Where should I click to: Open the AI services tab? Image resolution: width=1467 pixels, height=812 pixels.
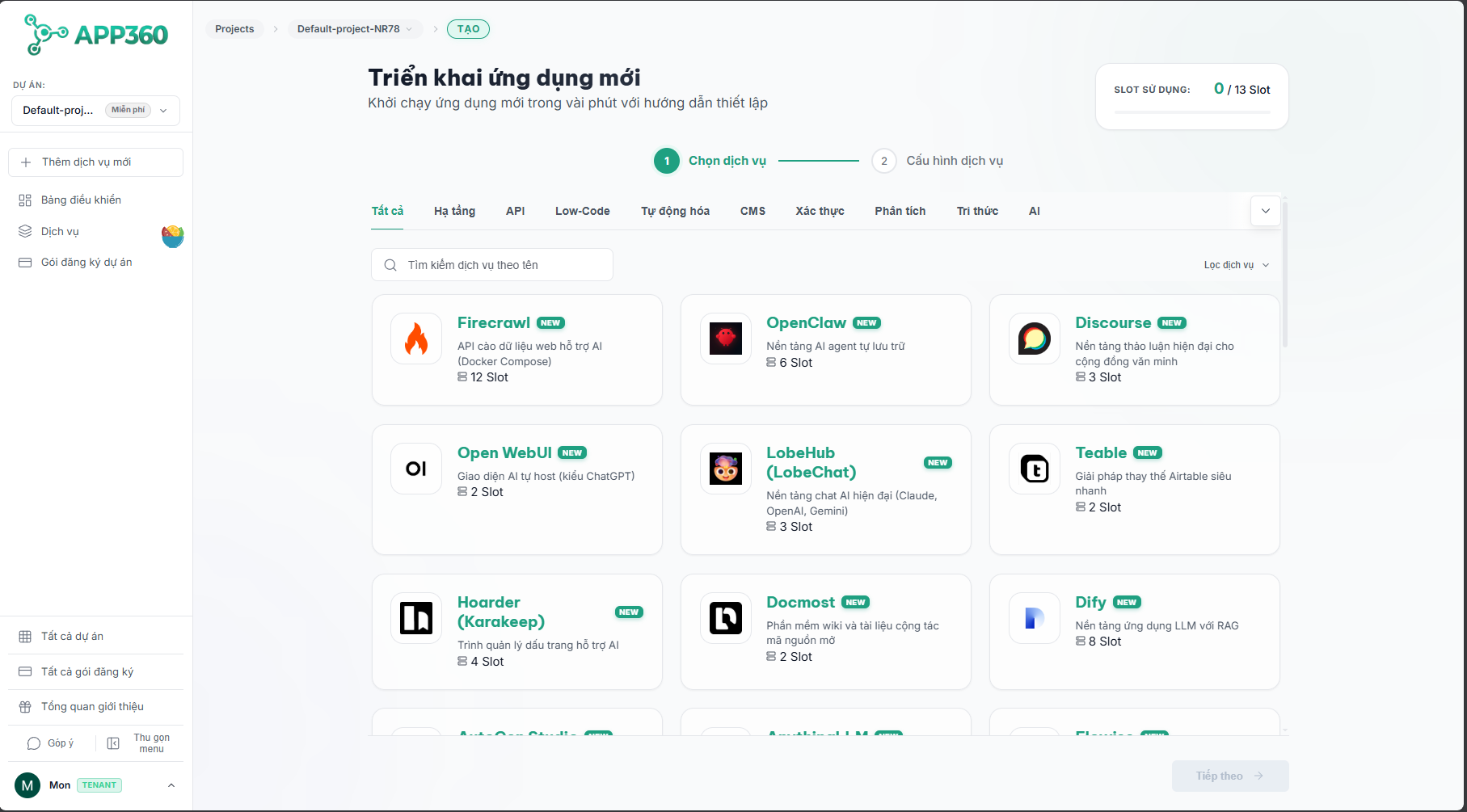(1035, 211)
